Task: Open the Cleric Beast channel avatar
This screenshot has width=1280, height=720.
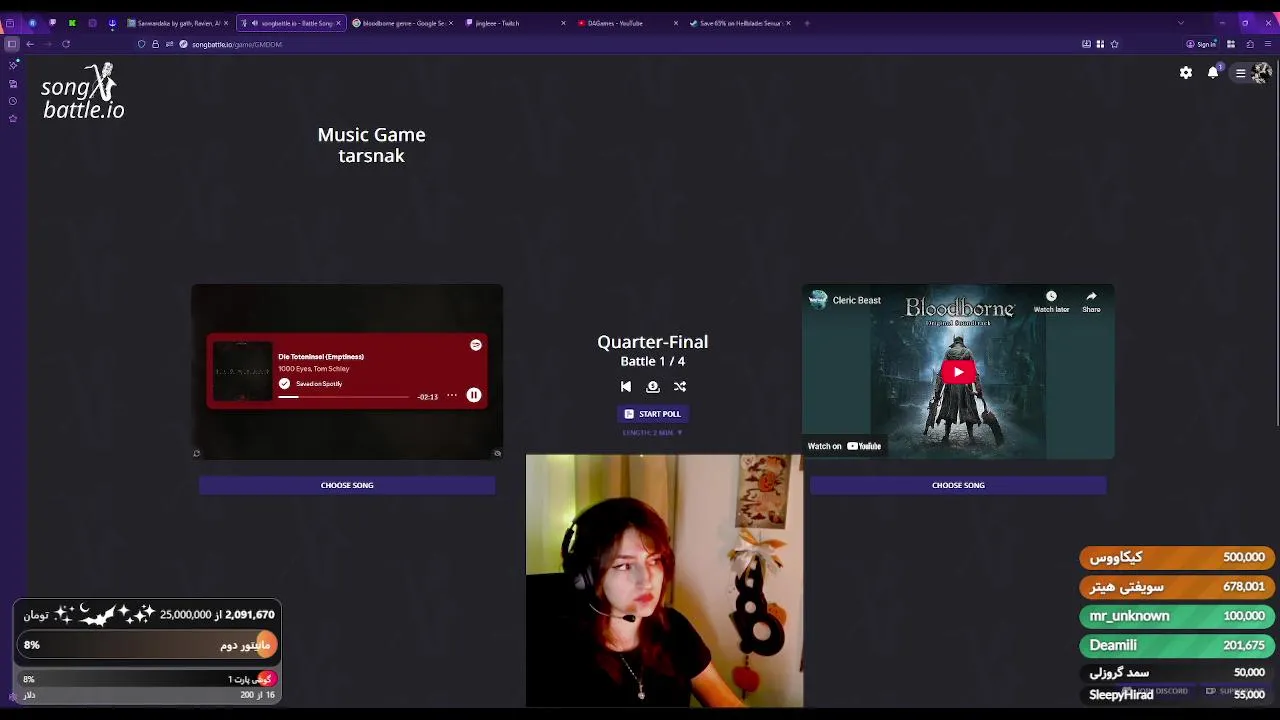Action: coord(819,300)
